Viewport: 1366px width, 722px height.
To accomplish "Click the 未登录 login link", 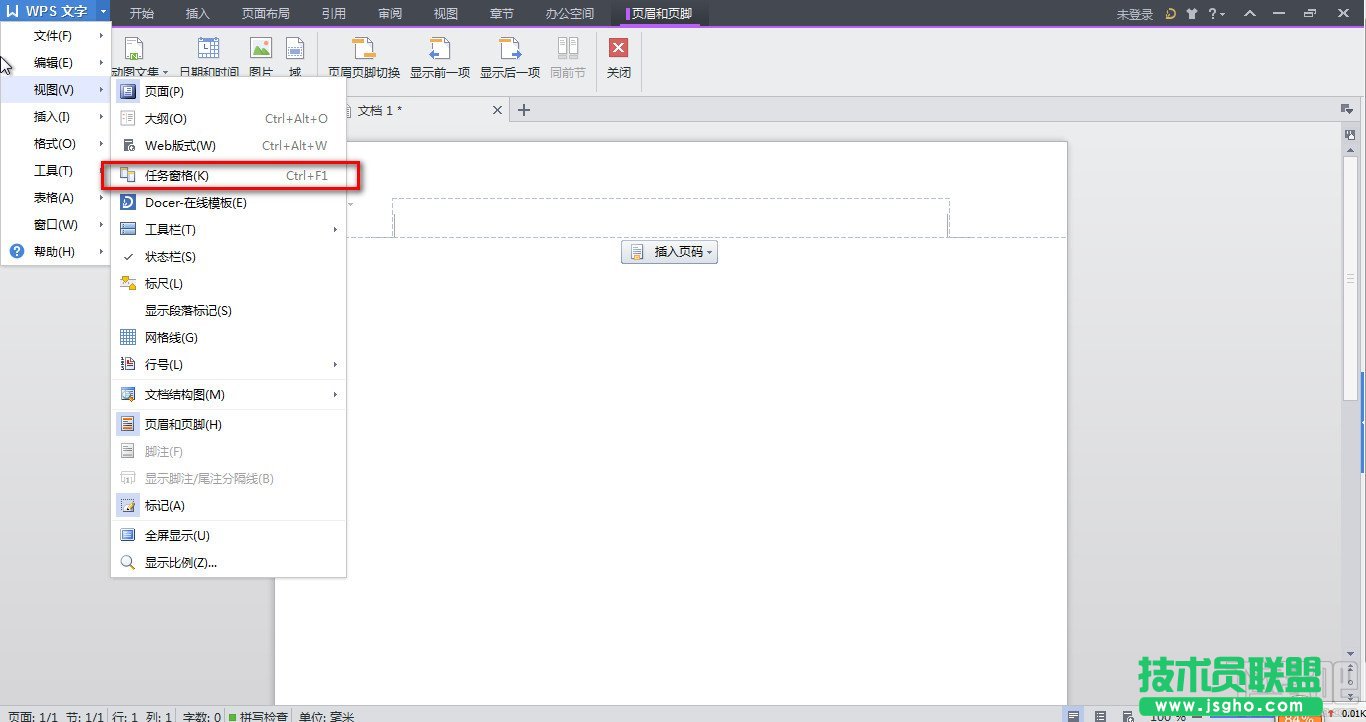I will pos(1134,14).
